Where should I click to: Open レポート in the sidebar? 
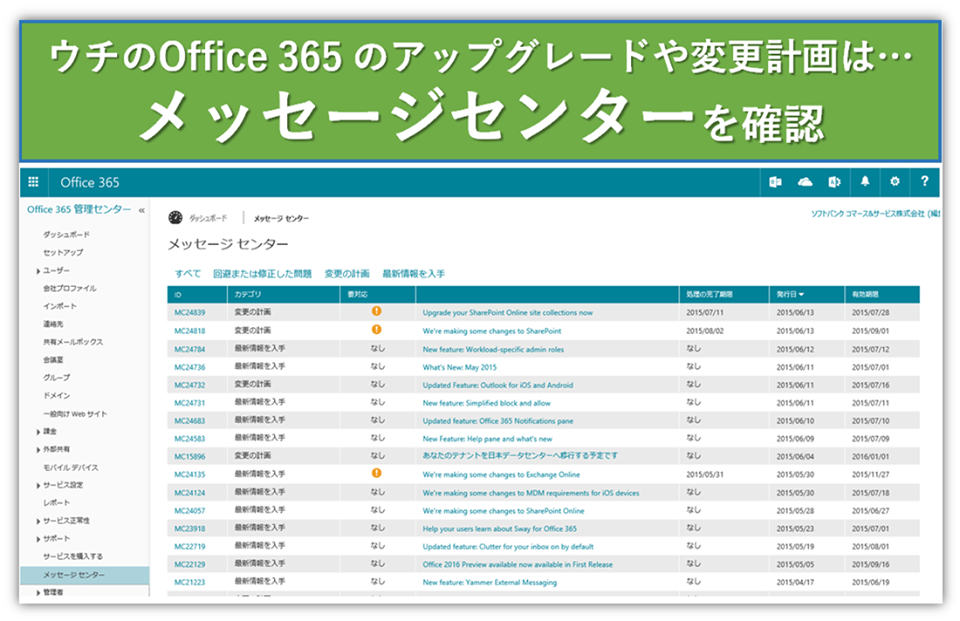56,503
